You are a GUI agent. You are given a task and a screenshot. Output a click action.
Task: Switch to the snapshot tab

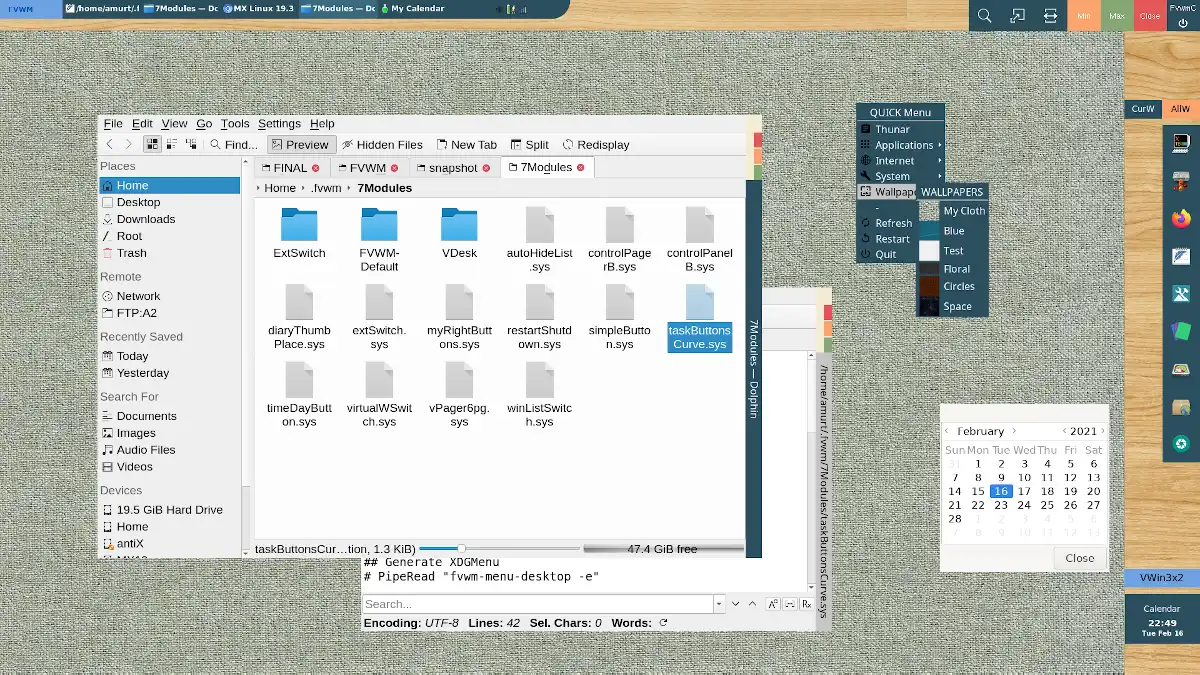tap(452, 168)
